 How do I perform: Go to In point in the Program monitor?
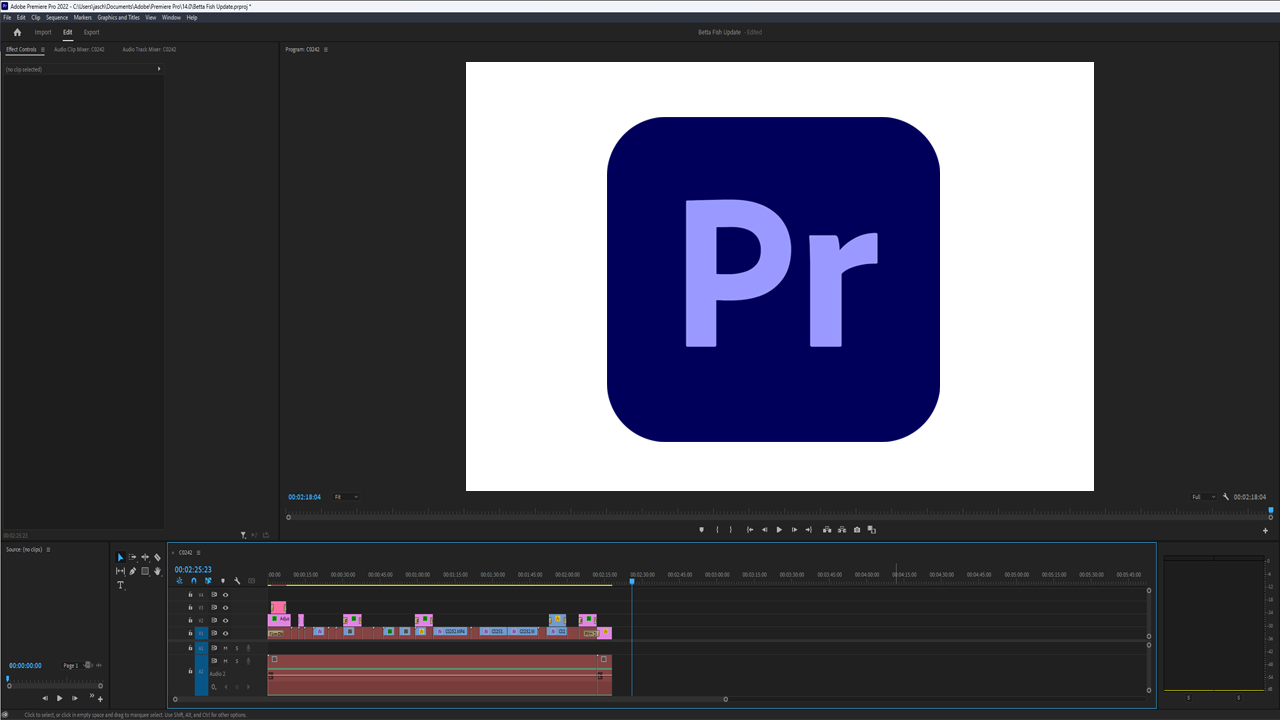(750, 530)
